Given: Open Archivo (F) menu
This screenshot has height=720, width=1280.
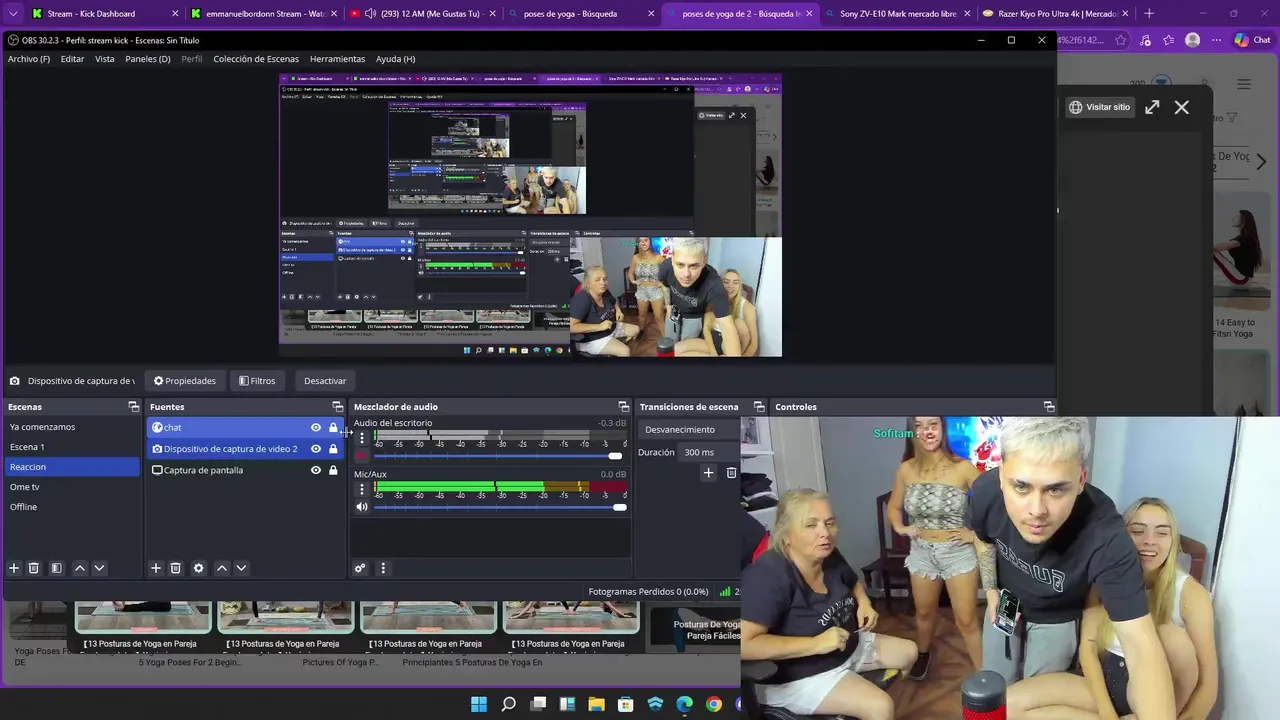Looking at the screenshot, I should pyautogui.click(x=29, y=59).
